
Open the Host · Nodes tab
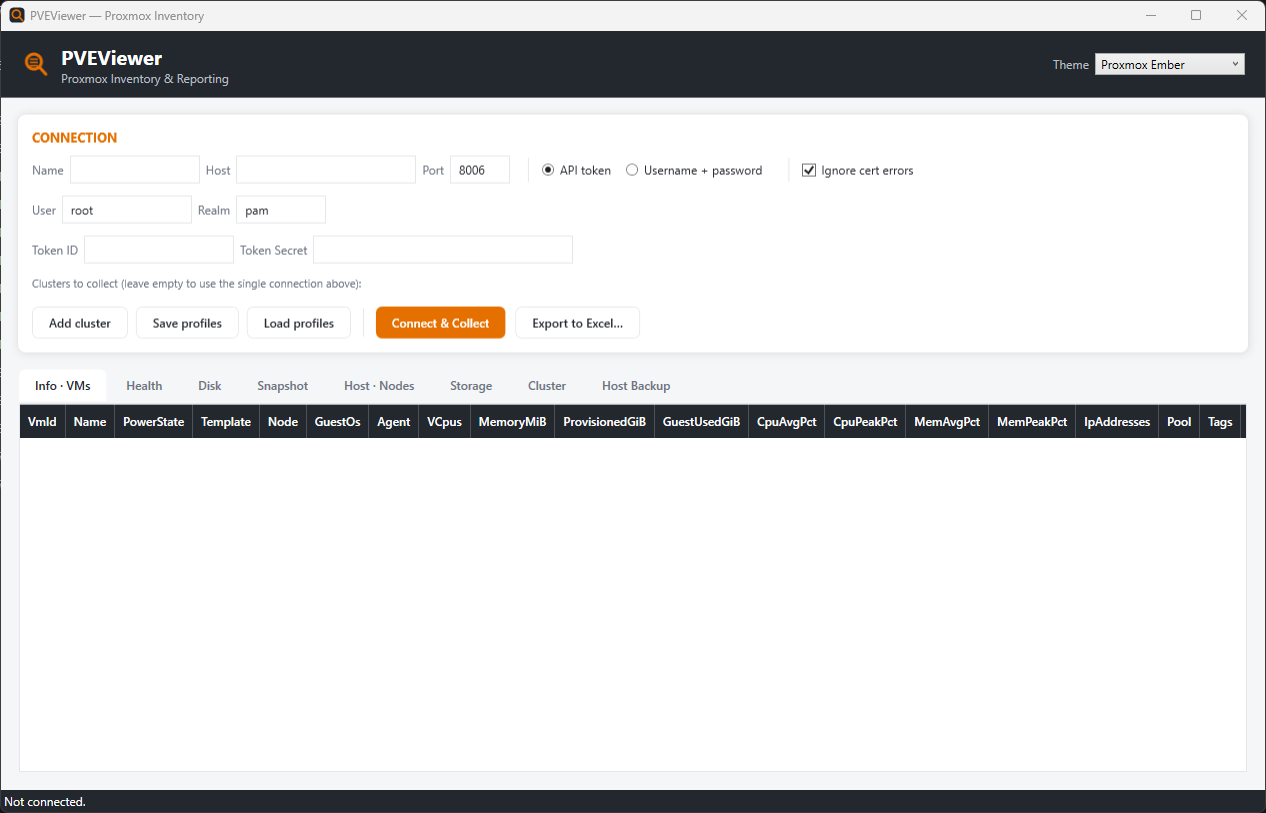[x=379, y=385]
